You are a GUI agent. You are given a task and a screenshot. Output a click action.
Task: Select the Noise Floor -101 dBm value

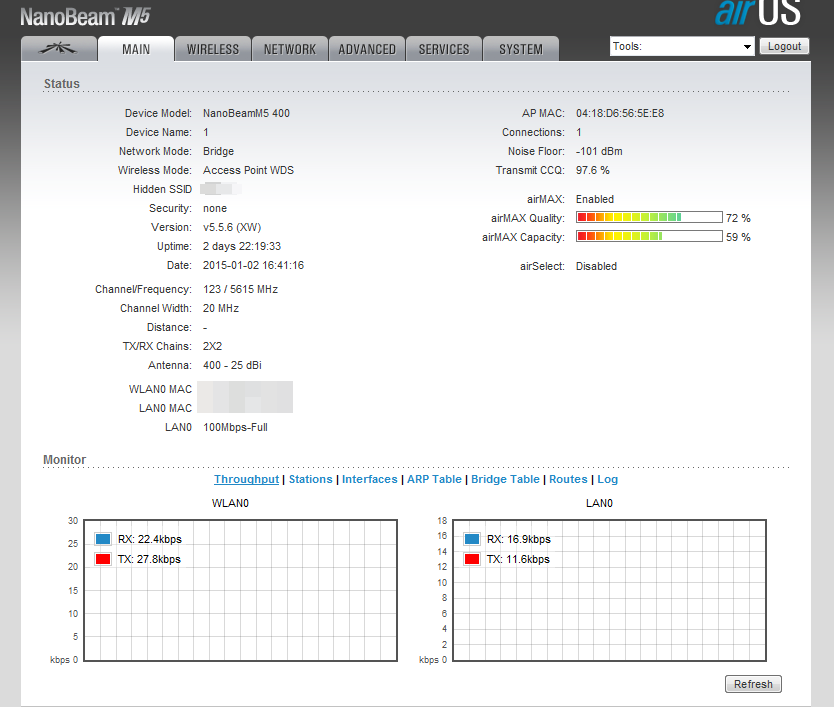click(x=599, y=151)
